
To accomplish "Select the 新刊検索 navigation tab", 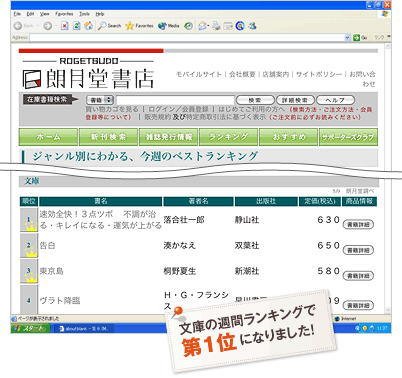I will [x=108, y=137].
